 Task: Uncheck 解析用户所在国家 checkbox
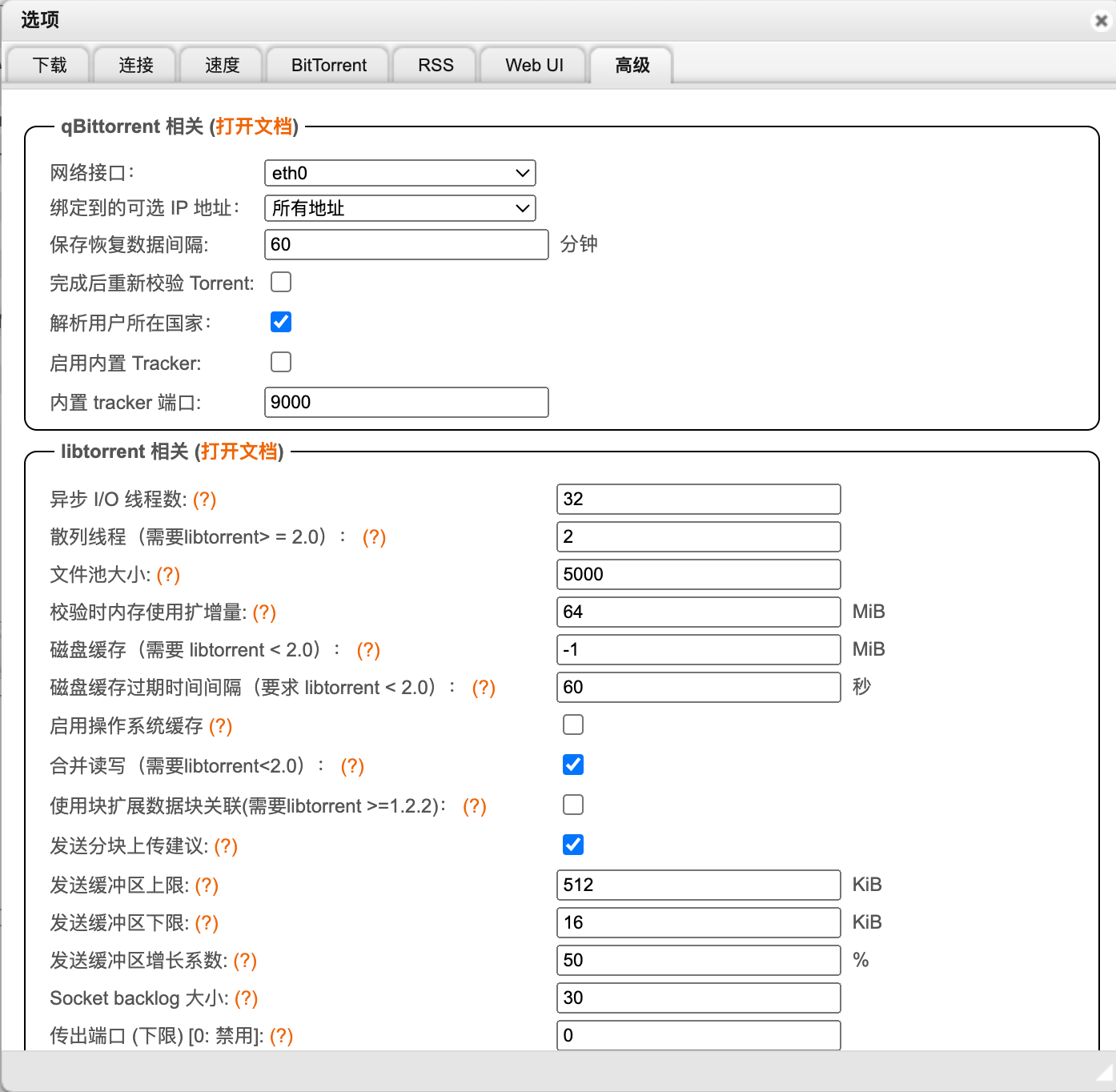(x=281, y=323)
